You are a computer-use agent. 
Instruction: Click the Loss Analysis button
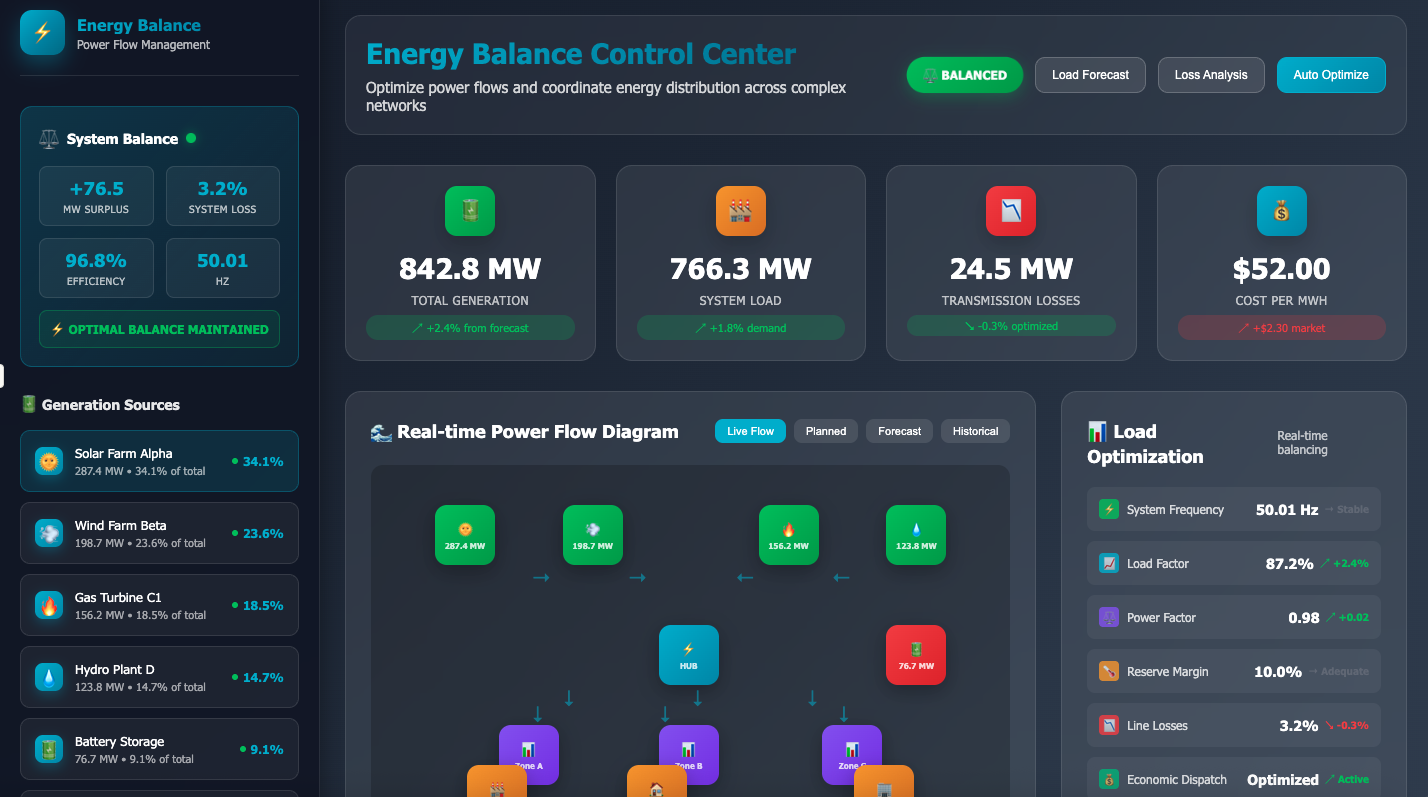point(1210,75)
